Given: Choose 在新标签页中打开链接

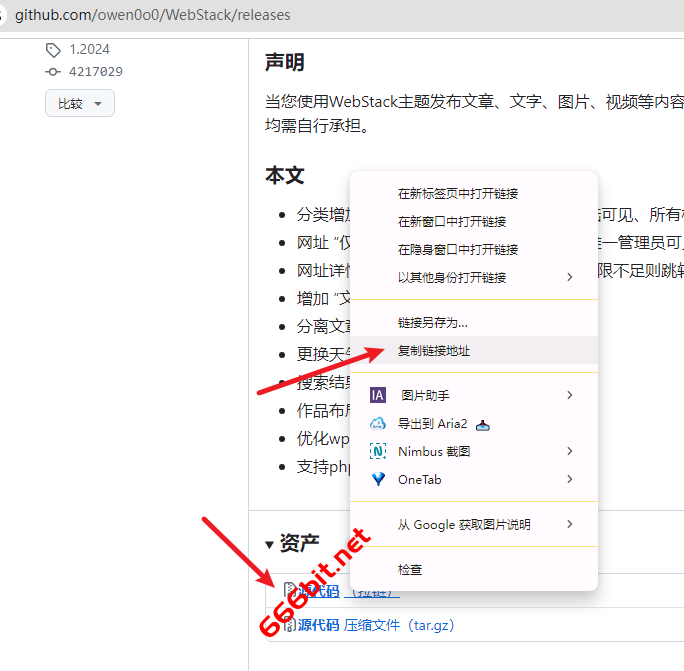Looking at the screenshot, I should (458, 193).
